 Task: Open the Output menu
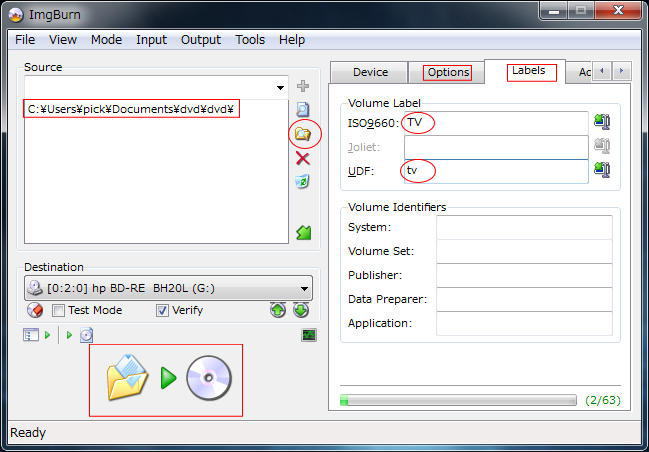tap(201, 40)
